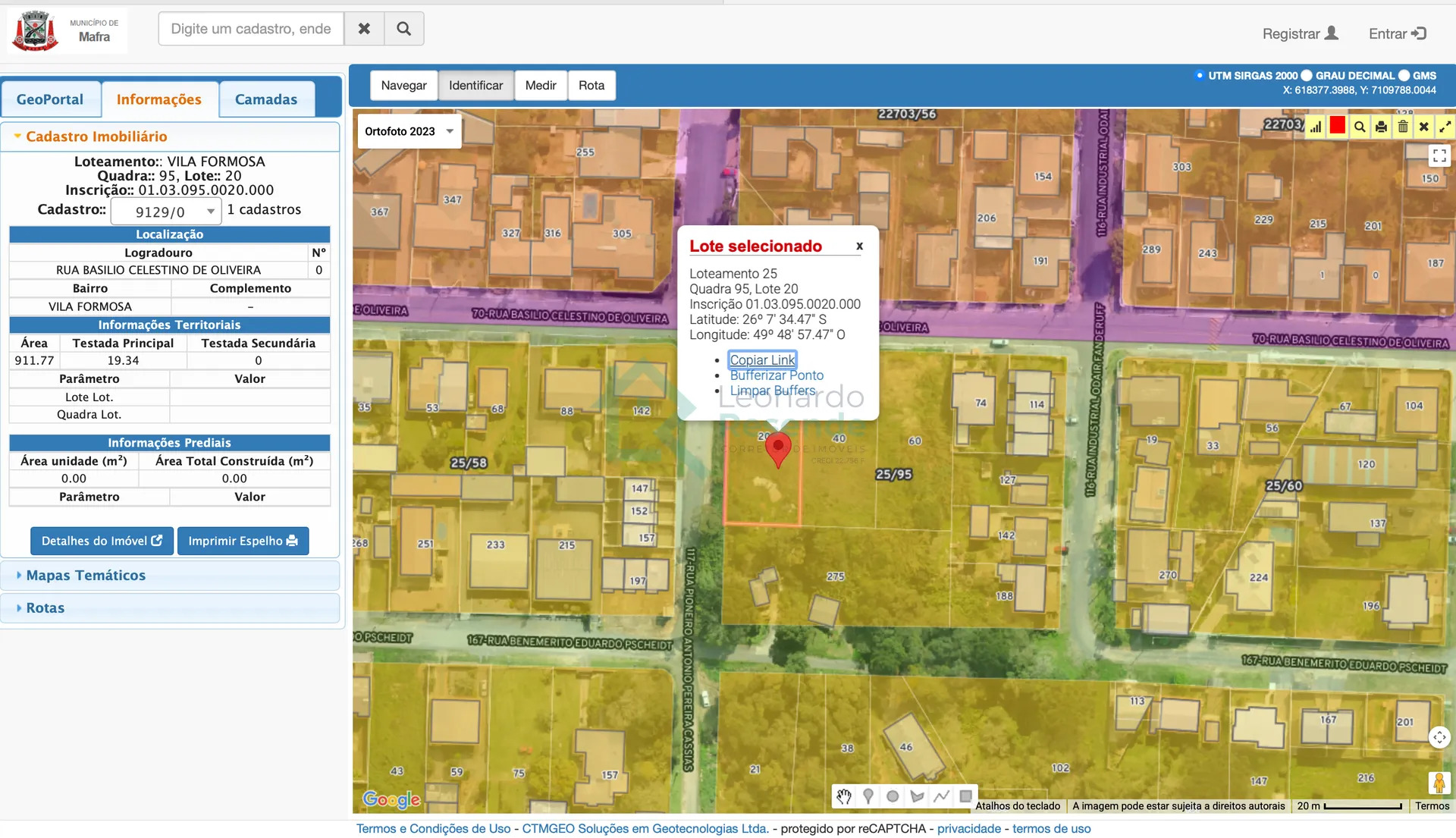Click the Área value 911.77

point(34,361)
